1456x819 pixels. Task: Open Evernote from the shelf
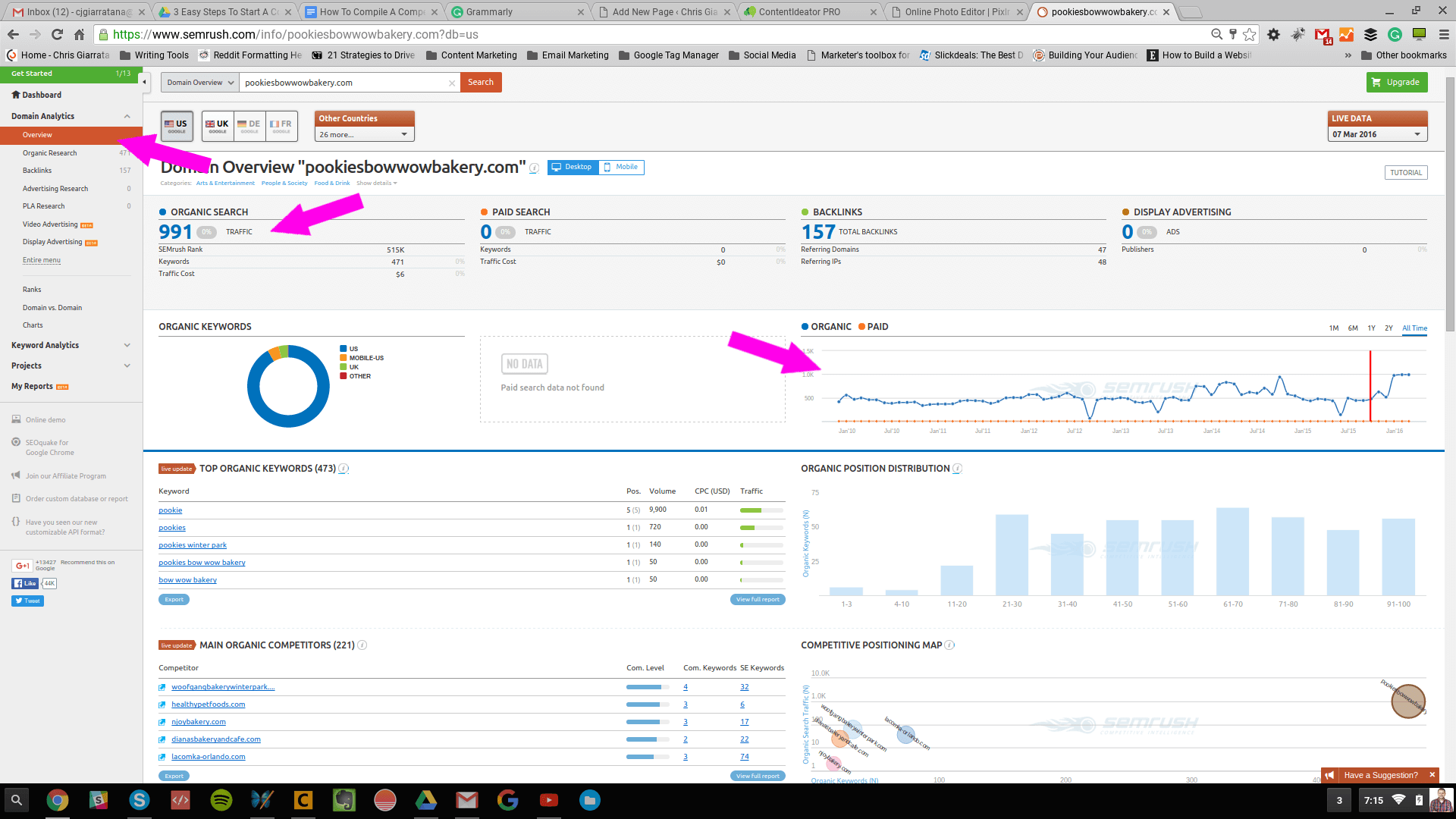[344, 800]
